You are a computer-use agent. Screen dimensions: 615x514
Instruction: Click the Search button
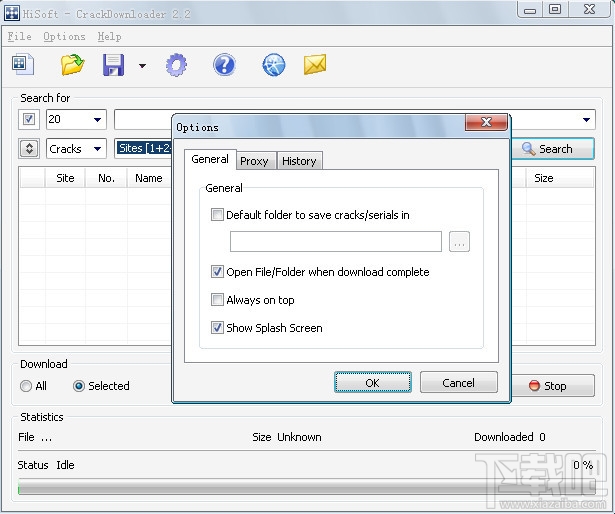coord(553,149)
